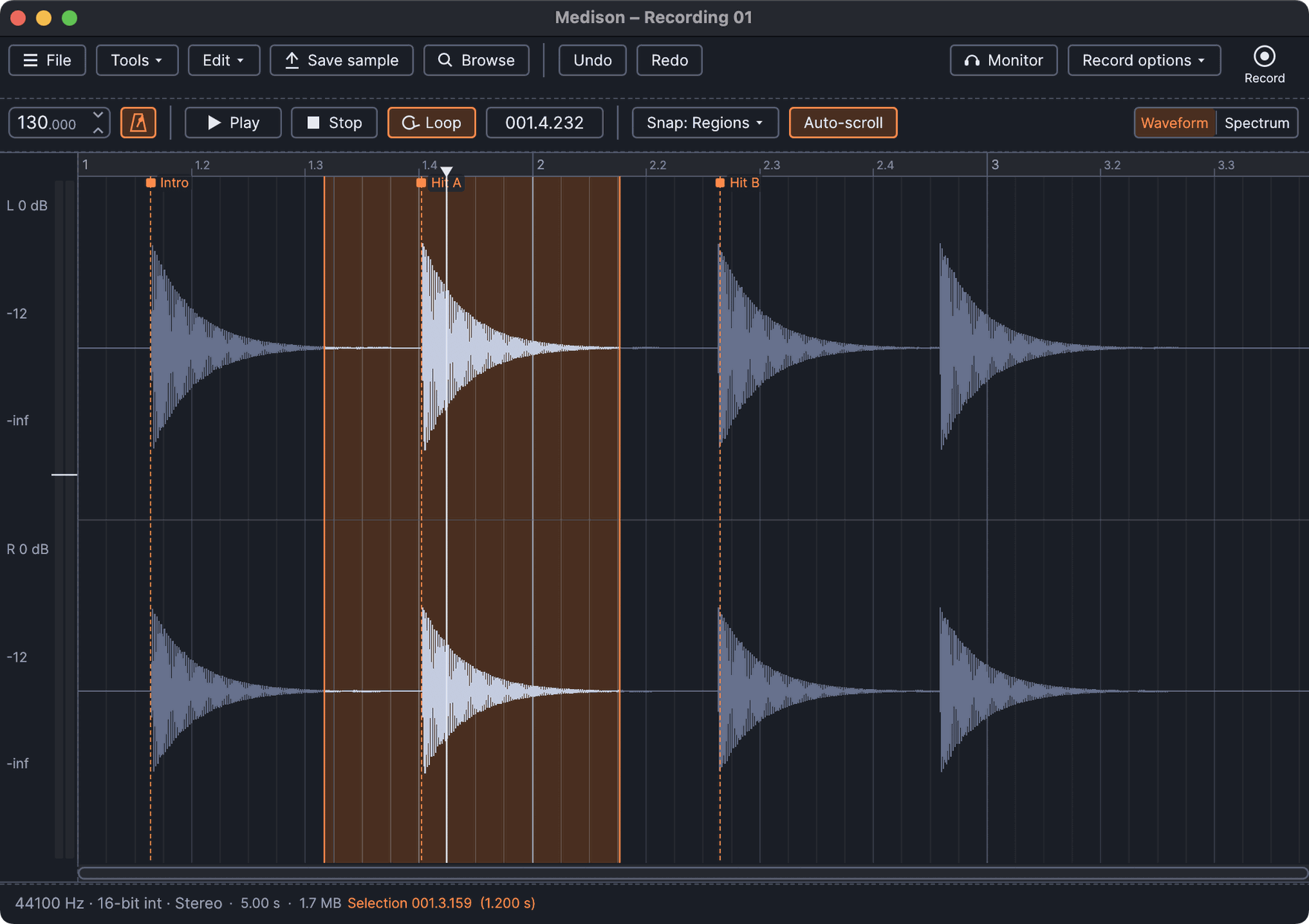Decrease tempo with the down stepper arrow
This screenshot has height=924, width=1309.
tap(98, 115)
